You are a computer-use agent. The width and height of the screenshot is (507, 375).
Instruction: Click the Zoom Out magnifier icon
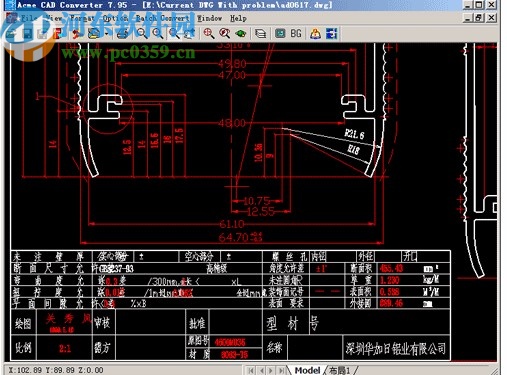pos(142,34)
